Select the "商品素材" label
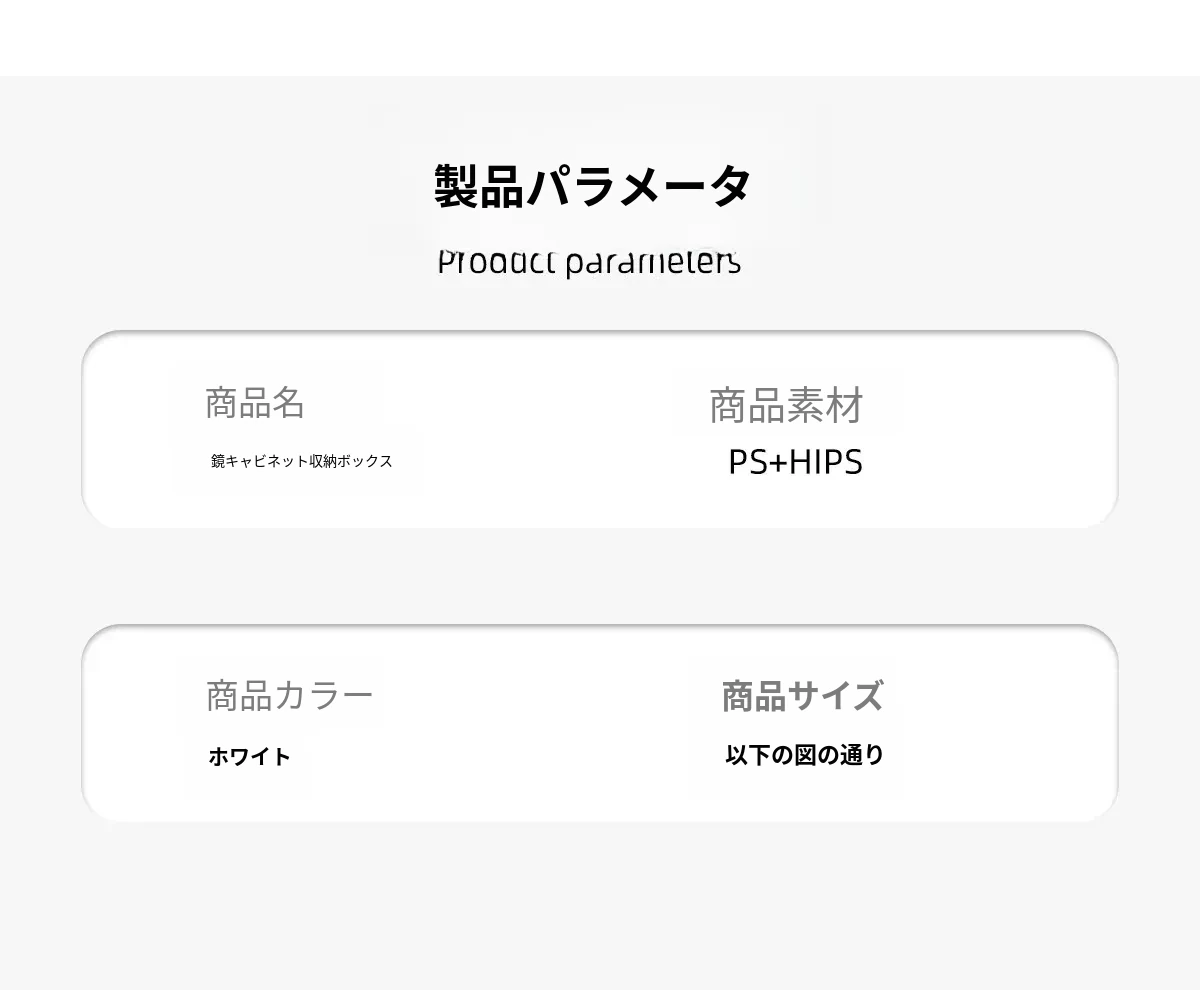 785,406
